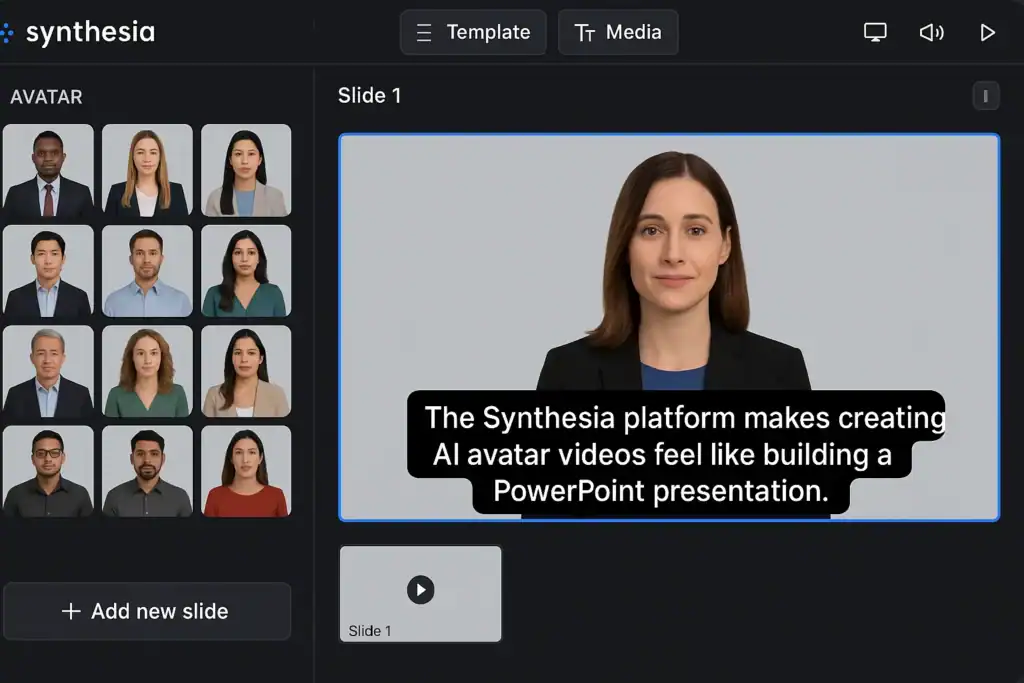Click the Slide 1 heading
This screenshot has width=1024, height=683.
(x=370, y=95)
